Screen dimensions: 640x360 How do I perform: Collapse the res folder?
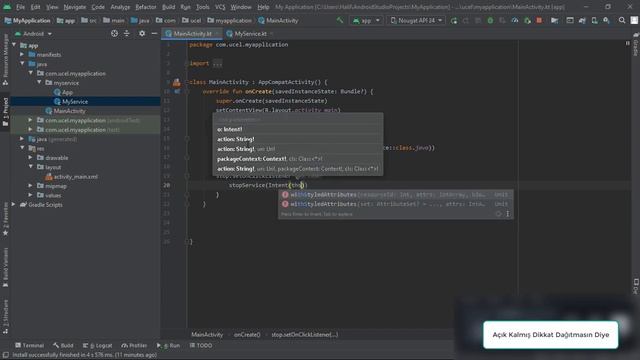tap(22, 148)
